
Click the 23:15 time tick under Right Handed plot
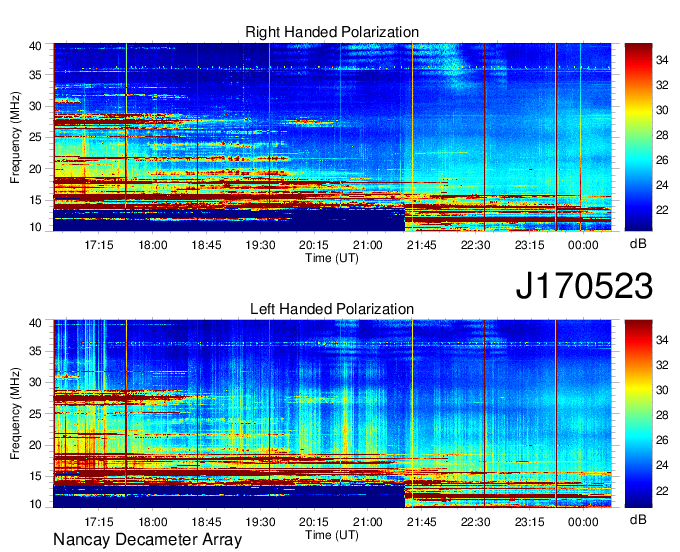pos(530,245)
